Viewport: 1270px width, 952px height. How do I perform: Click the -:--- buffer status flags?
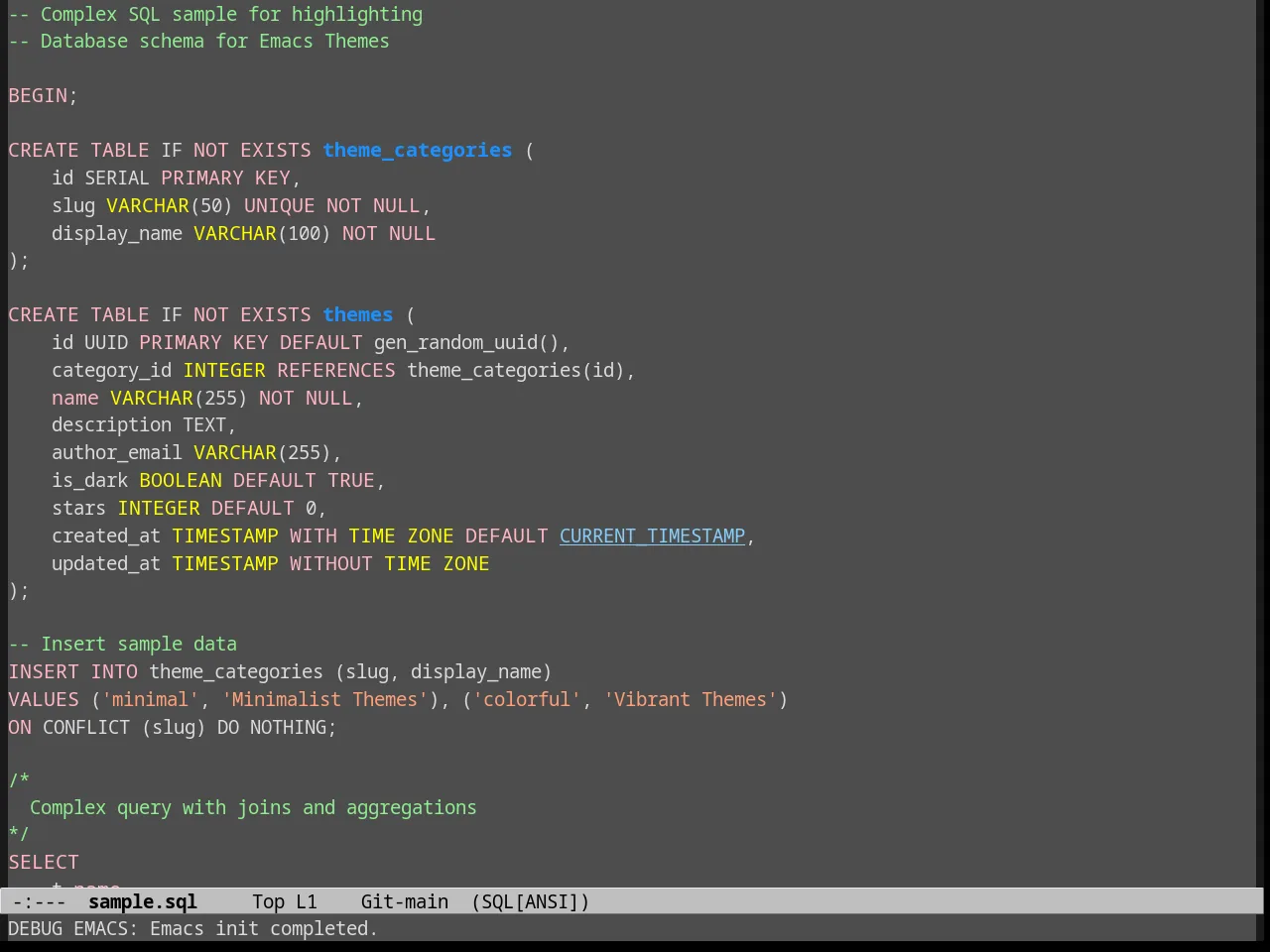[x=40, y=901]
